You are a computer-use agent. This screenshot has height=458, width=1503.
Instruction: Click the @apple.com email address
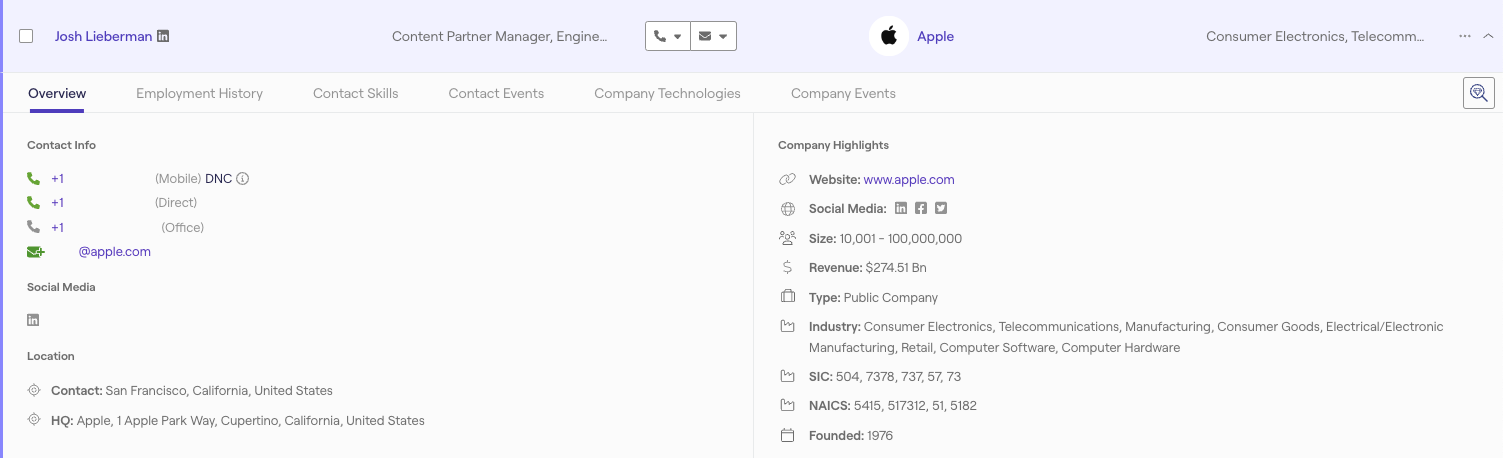[114, 252]
